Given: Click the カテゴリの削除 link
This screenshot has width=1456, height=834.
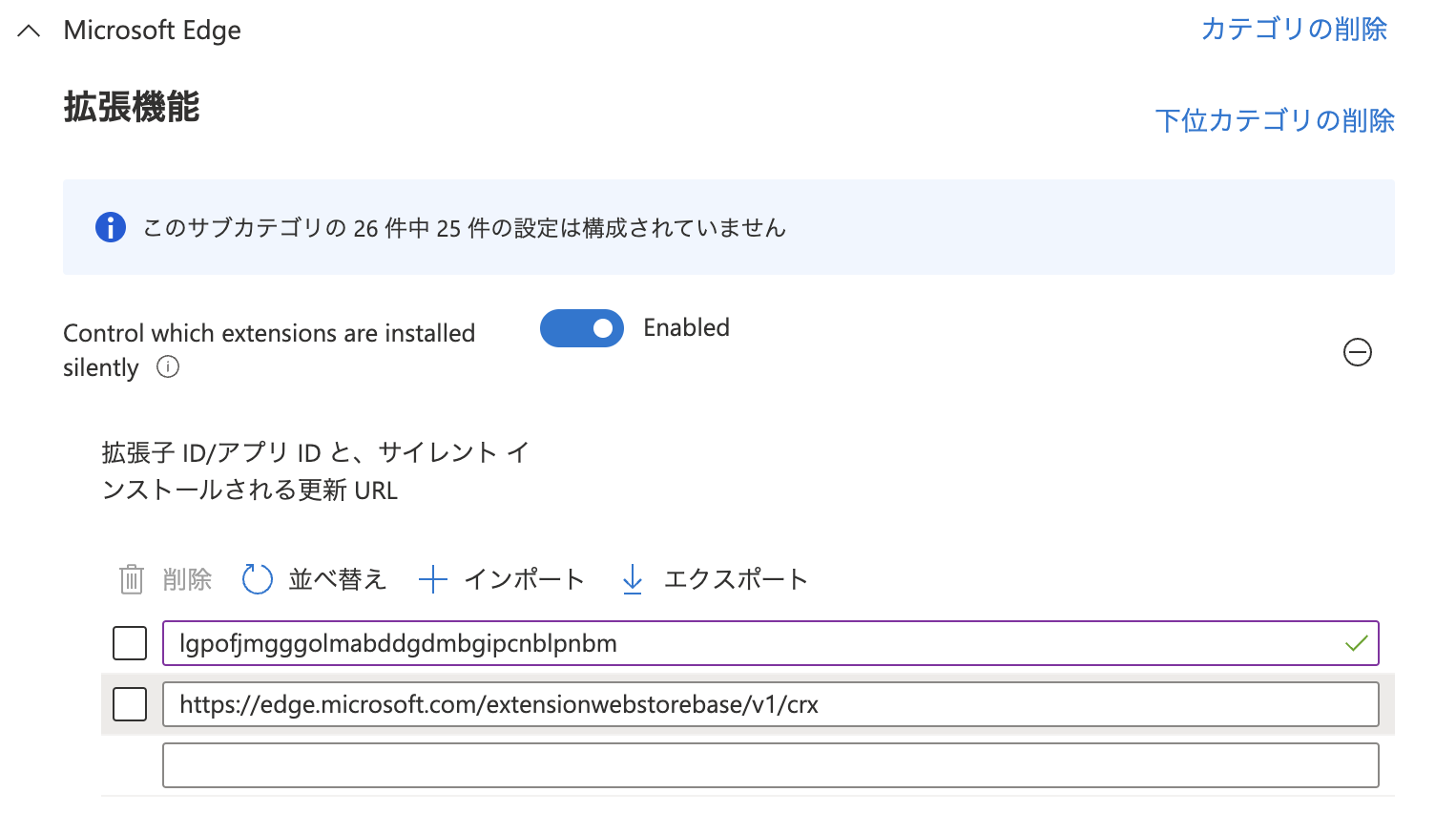Looking at the screenshot, I should [1295, 30].
